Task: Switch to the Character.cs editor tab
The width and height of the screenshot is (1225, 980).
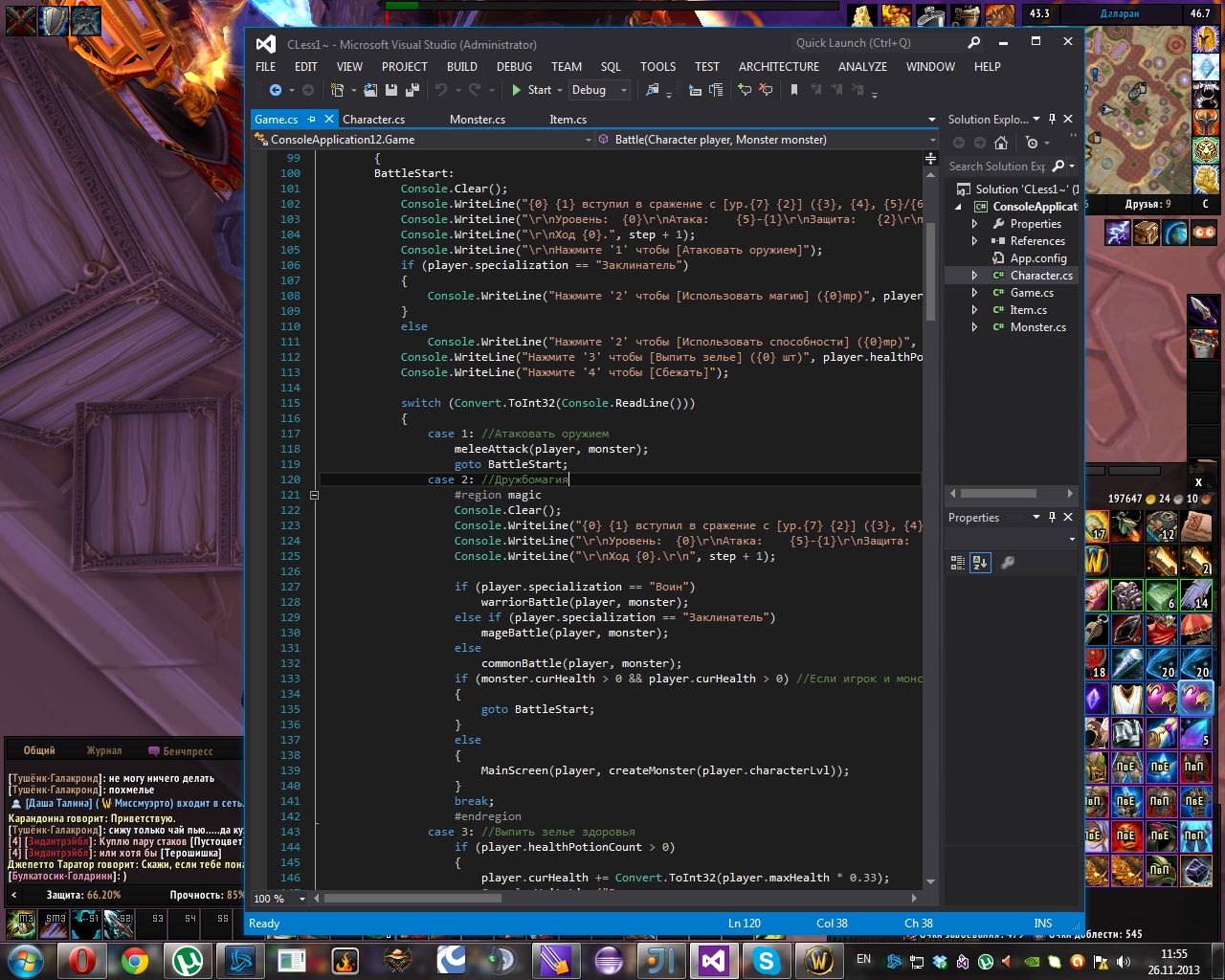Action: coord(373,120)
